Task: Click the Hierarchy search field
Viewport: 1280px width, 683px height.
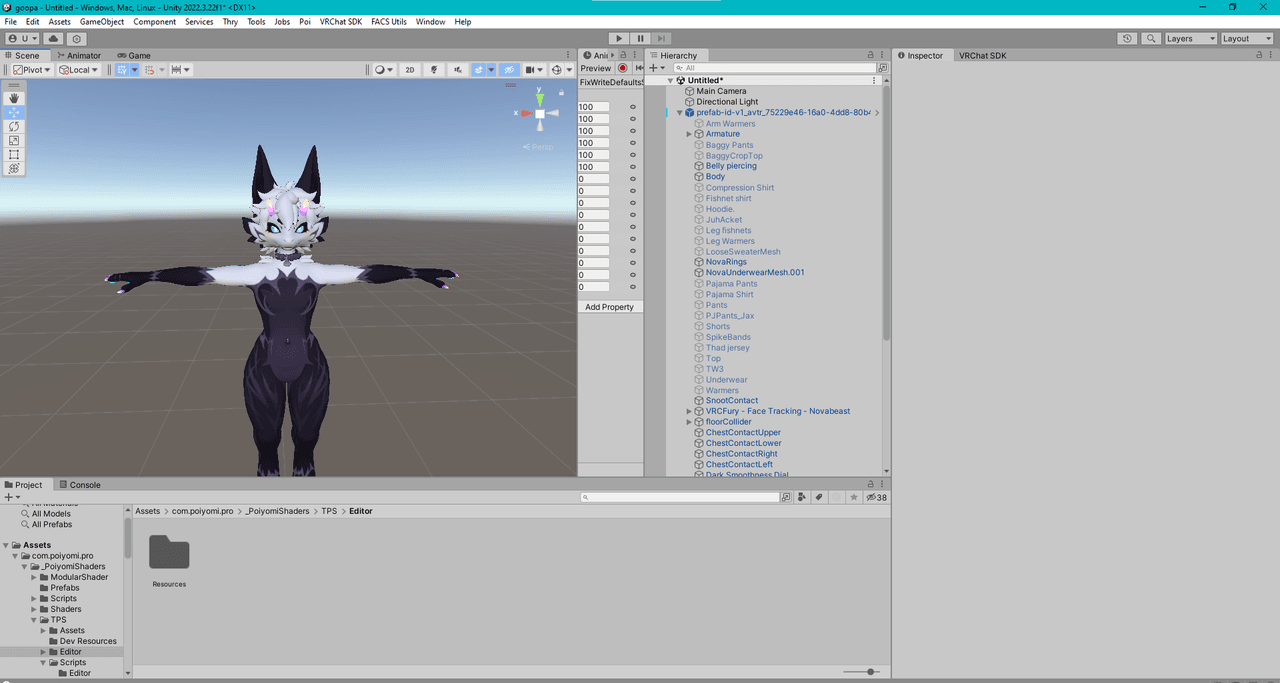Action: 774,68
